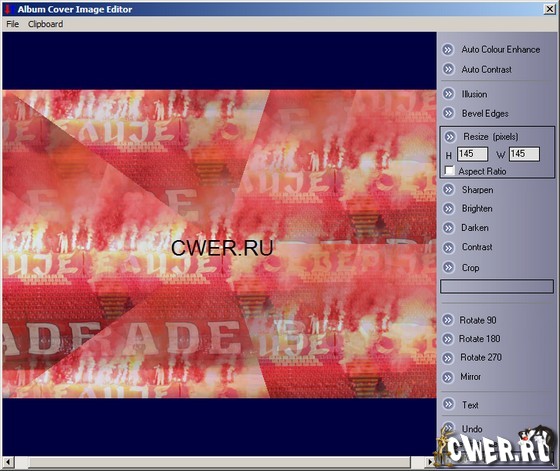Click the Text tool arrow icon
This screenshot has height=471, width=560.
[x=448, y=404]
